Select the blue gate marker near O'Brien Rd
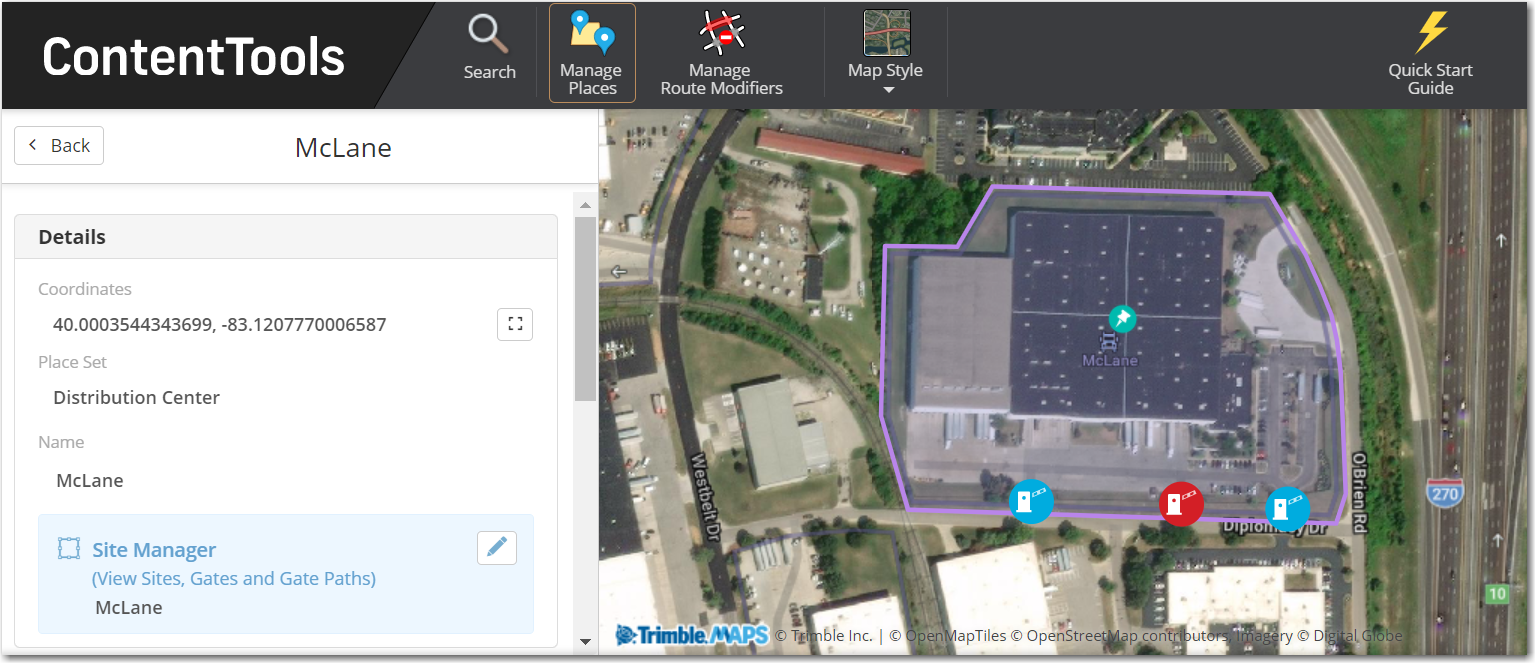Viewport: 1535px width, 663px height. click(x=1288, y=508)
